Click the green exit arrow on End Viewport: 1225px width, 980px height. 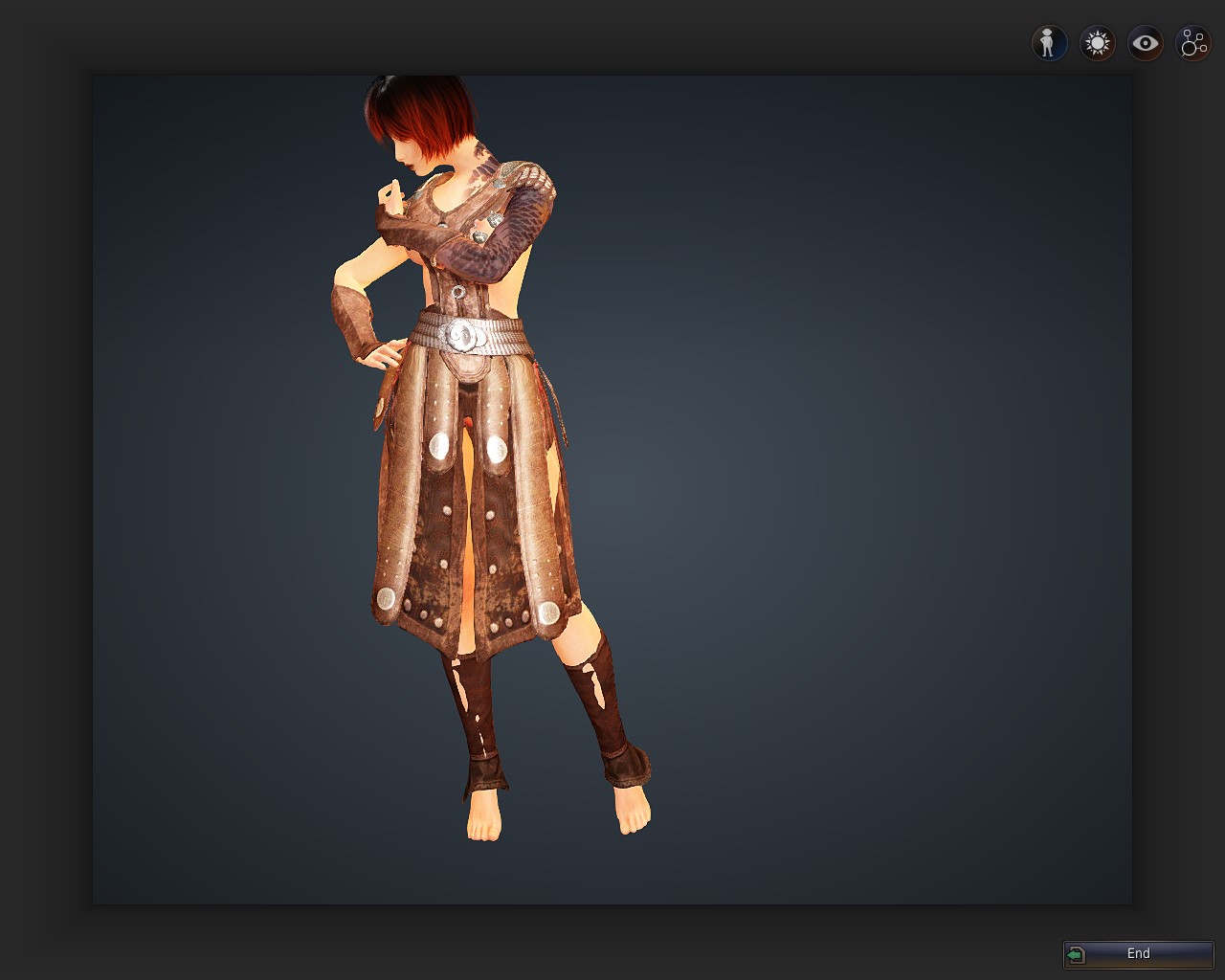point(1076,954)
